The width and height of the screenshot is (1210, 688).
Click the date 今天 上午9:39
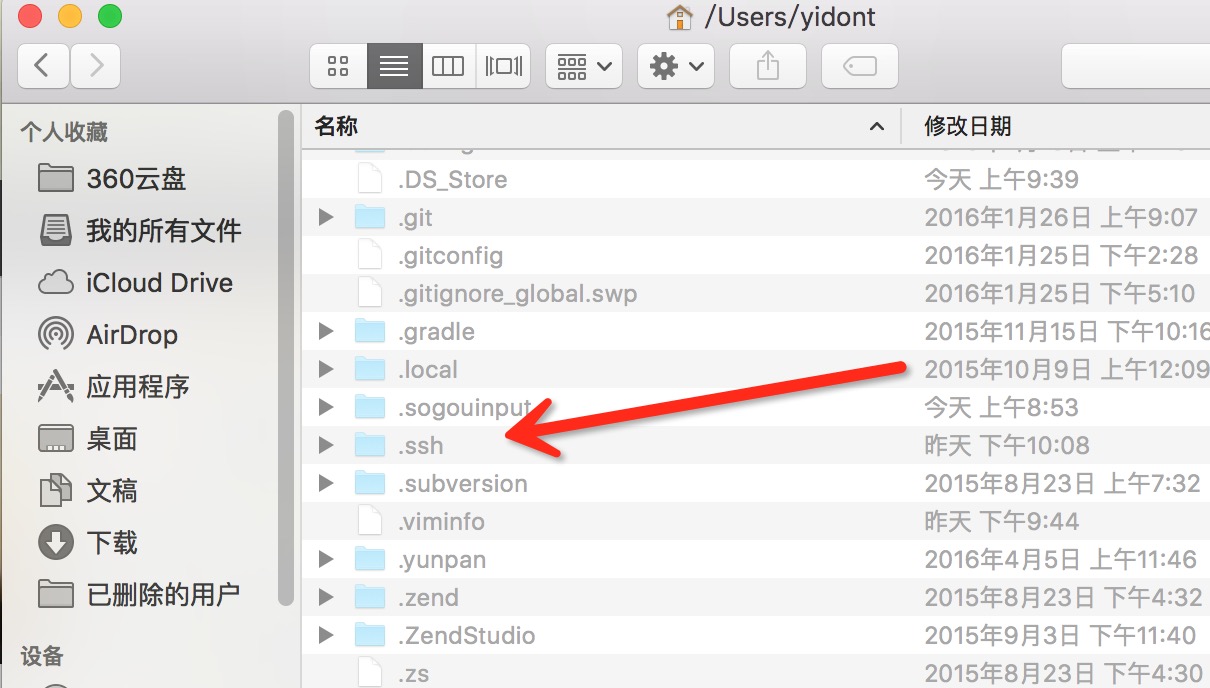tap(1000, 179)
